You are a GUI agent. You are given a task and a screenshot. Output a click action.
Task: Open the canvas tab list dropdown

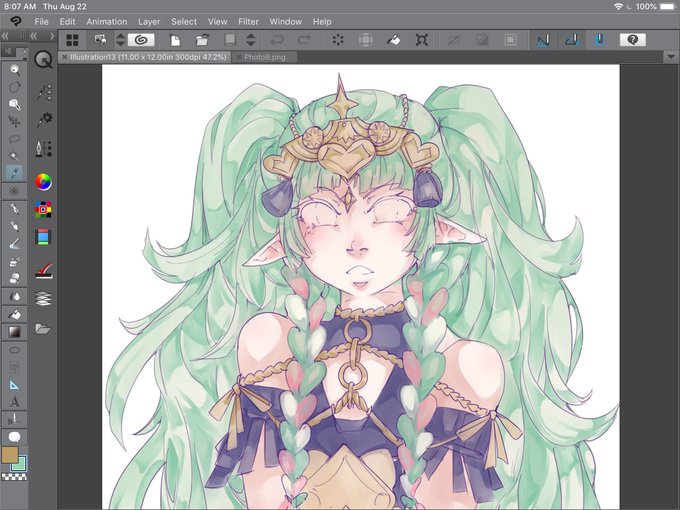[x=670, y=57]
